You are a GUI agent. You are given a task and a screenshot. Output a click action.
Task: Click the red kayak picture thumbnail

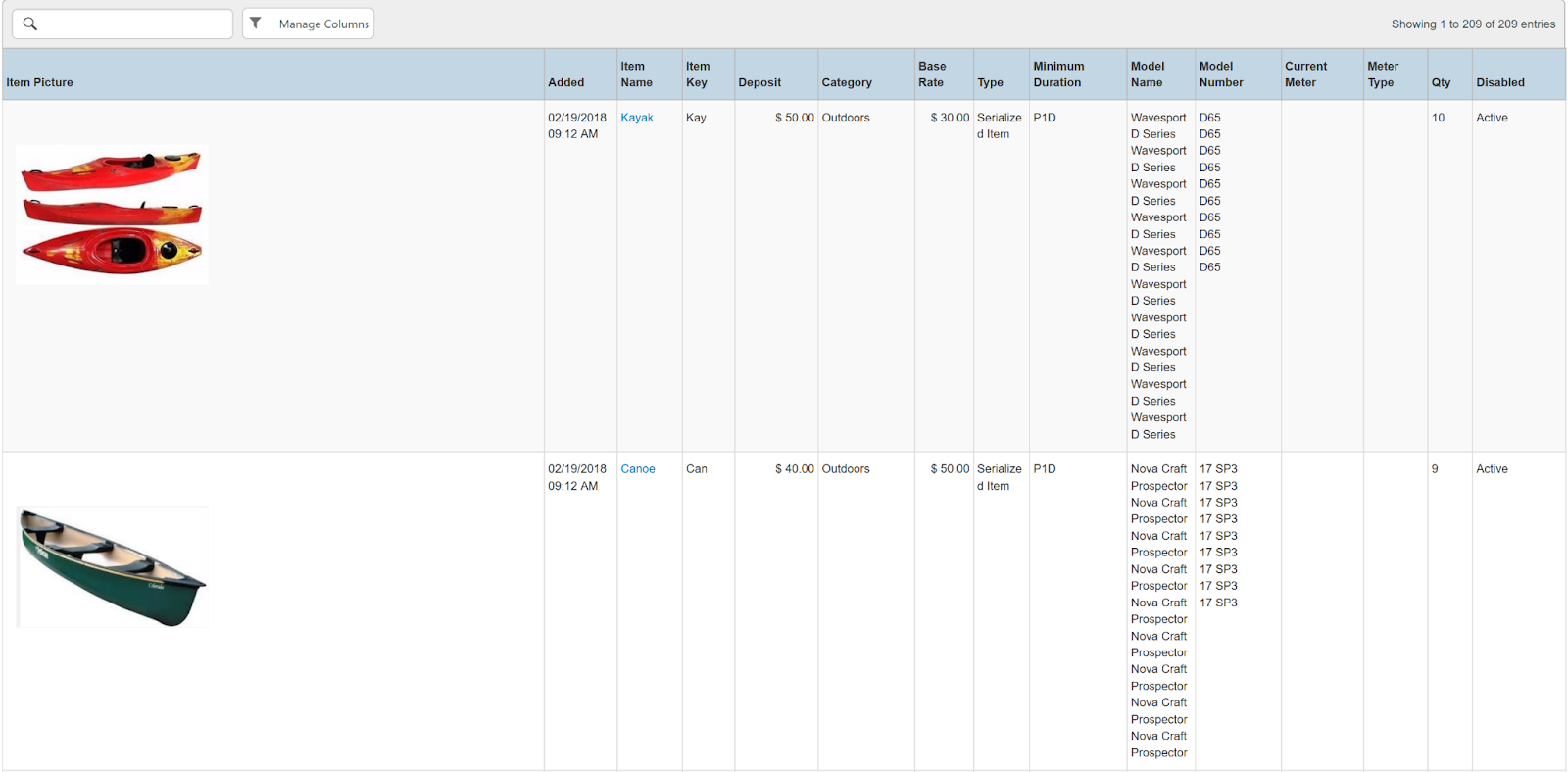coord(112,215)
